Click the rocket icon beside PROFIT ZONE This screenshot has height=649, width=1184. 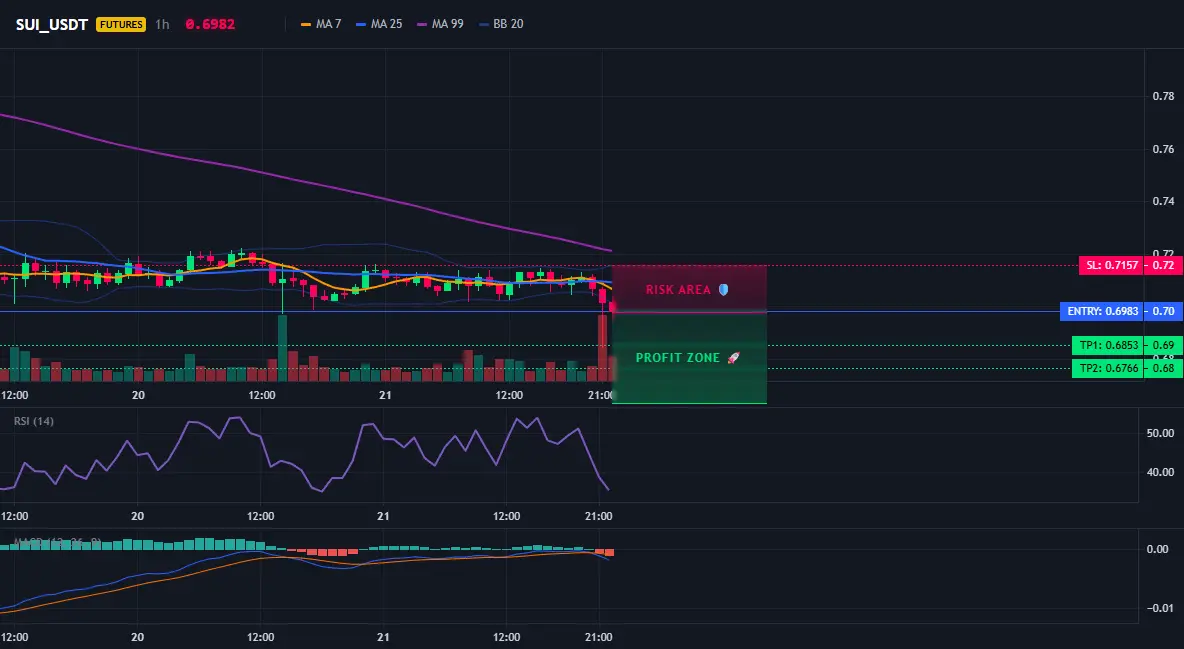click(733, 357)
